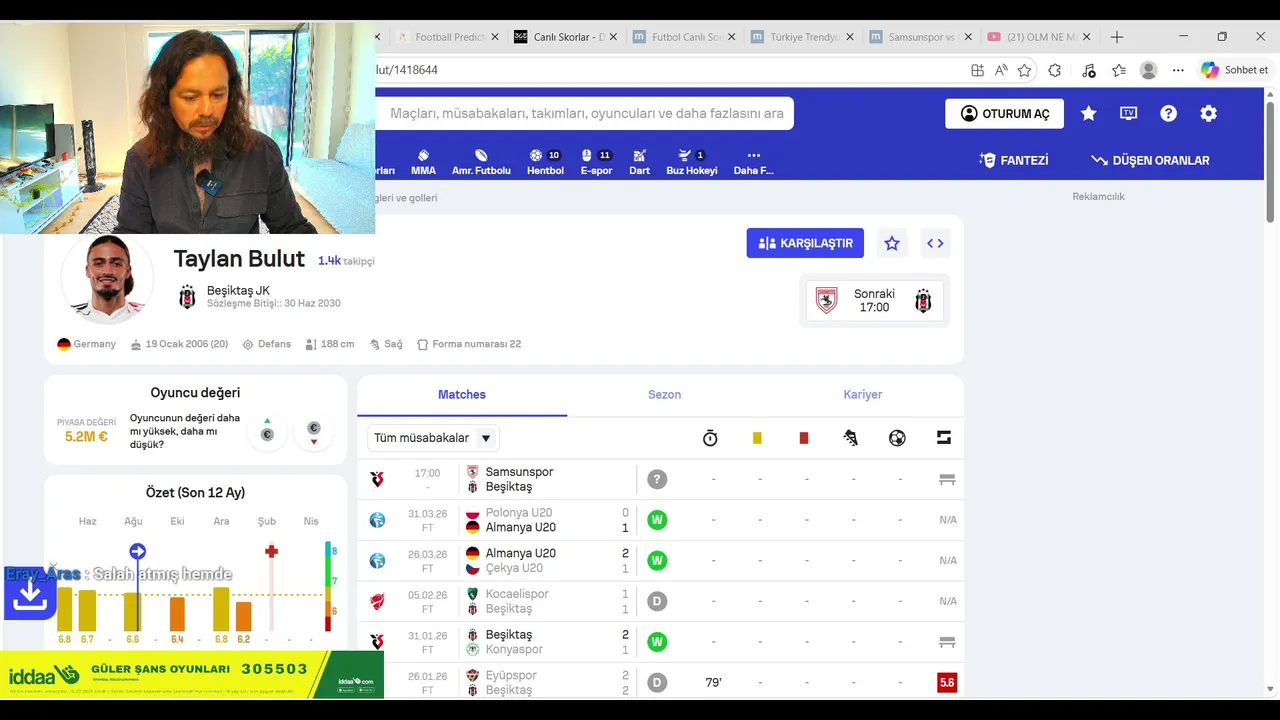Click Taylan Bulut player photo
Image resolution: width=1280 pixels, height=720 pixels.
point(107,279)
